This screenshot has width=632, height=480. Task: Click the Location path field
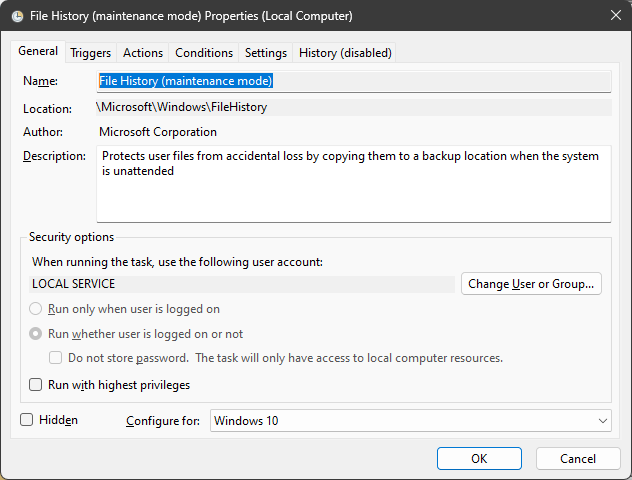click(354, 107)
